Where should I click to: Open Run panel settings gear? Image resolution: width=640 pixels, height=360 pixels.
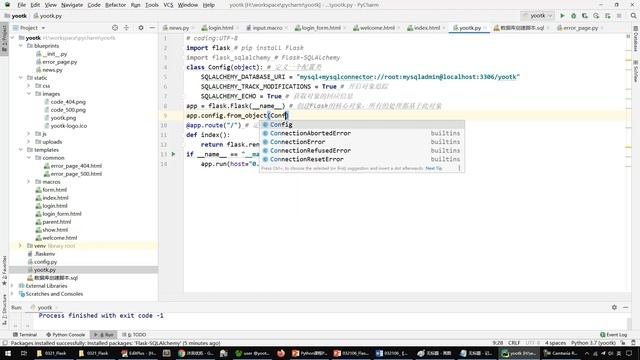coord(614,307)
